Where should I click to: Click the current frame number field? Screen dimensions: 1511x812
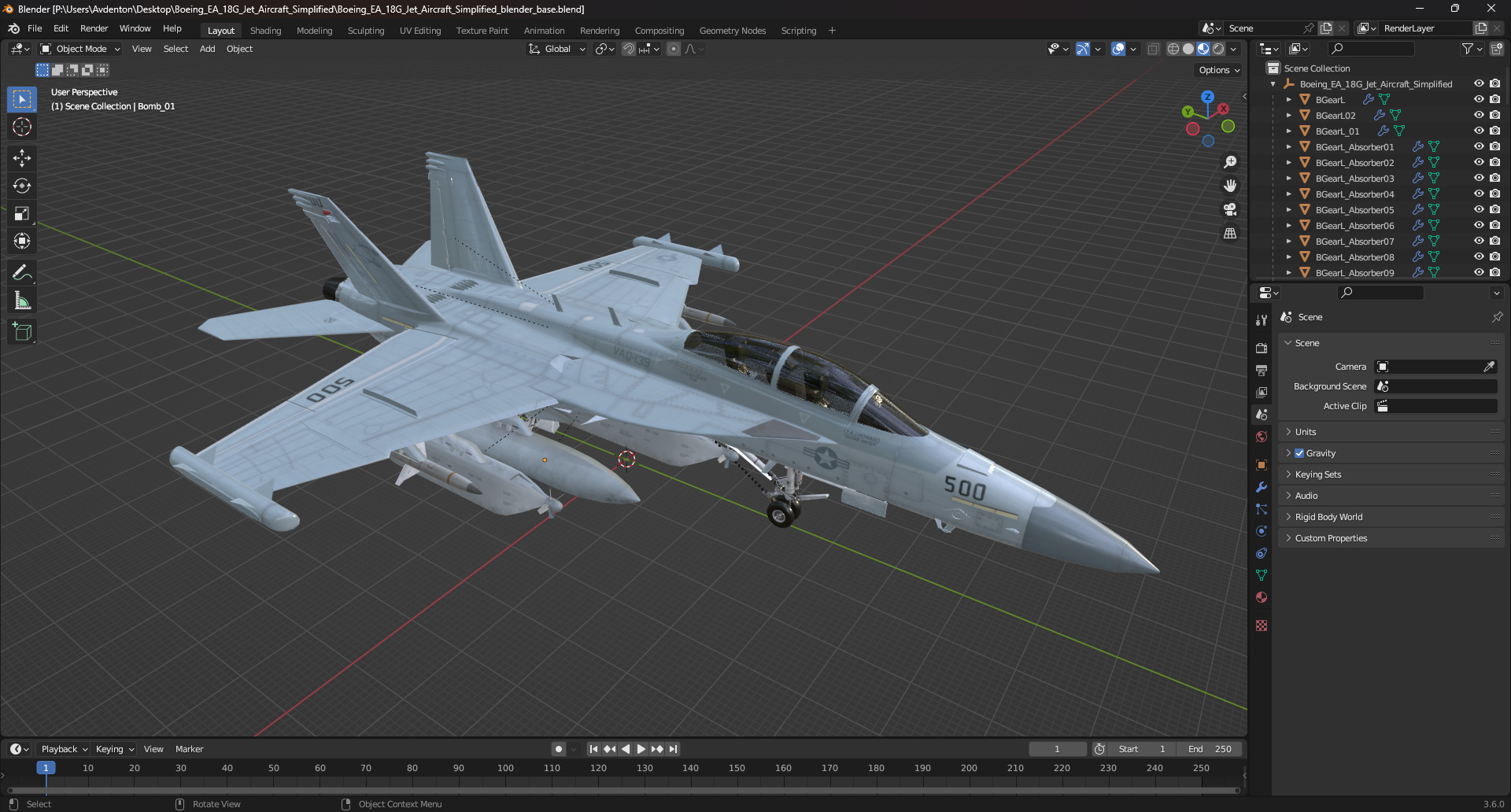1058,749
